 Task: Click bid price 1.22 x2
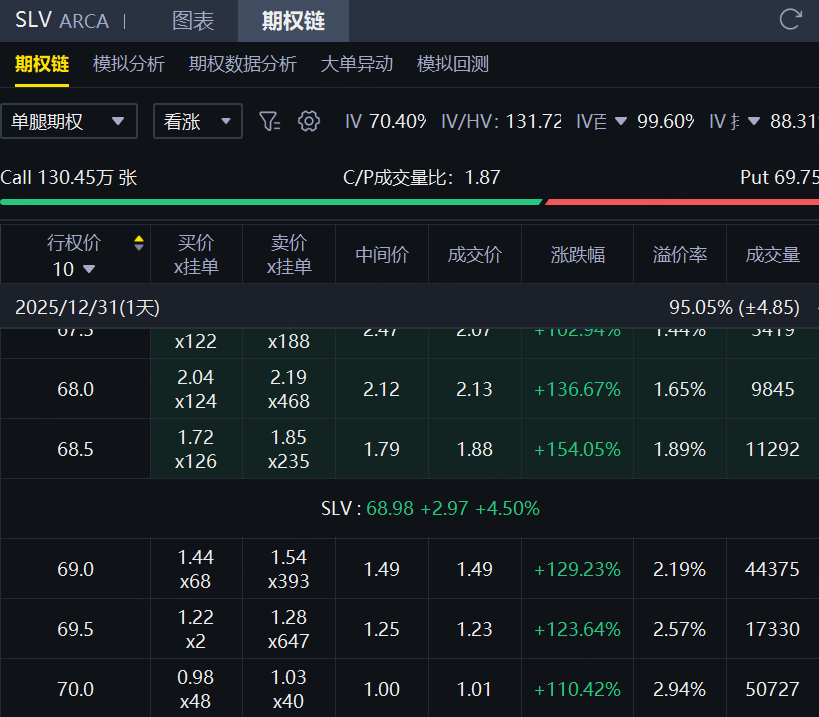click(x=196, y=629)
